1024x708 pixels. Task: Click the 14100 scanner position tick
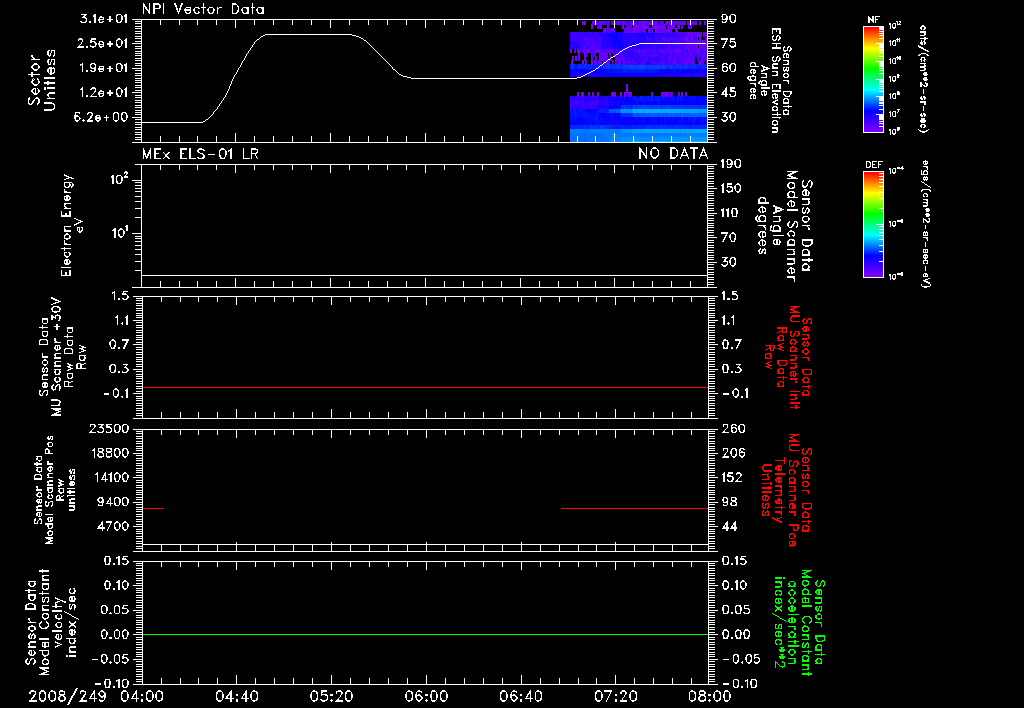pos(108,477)
